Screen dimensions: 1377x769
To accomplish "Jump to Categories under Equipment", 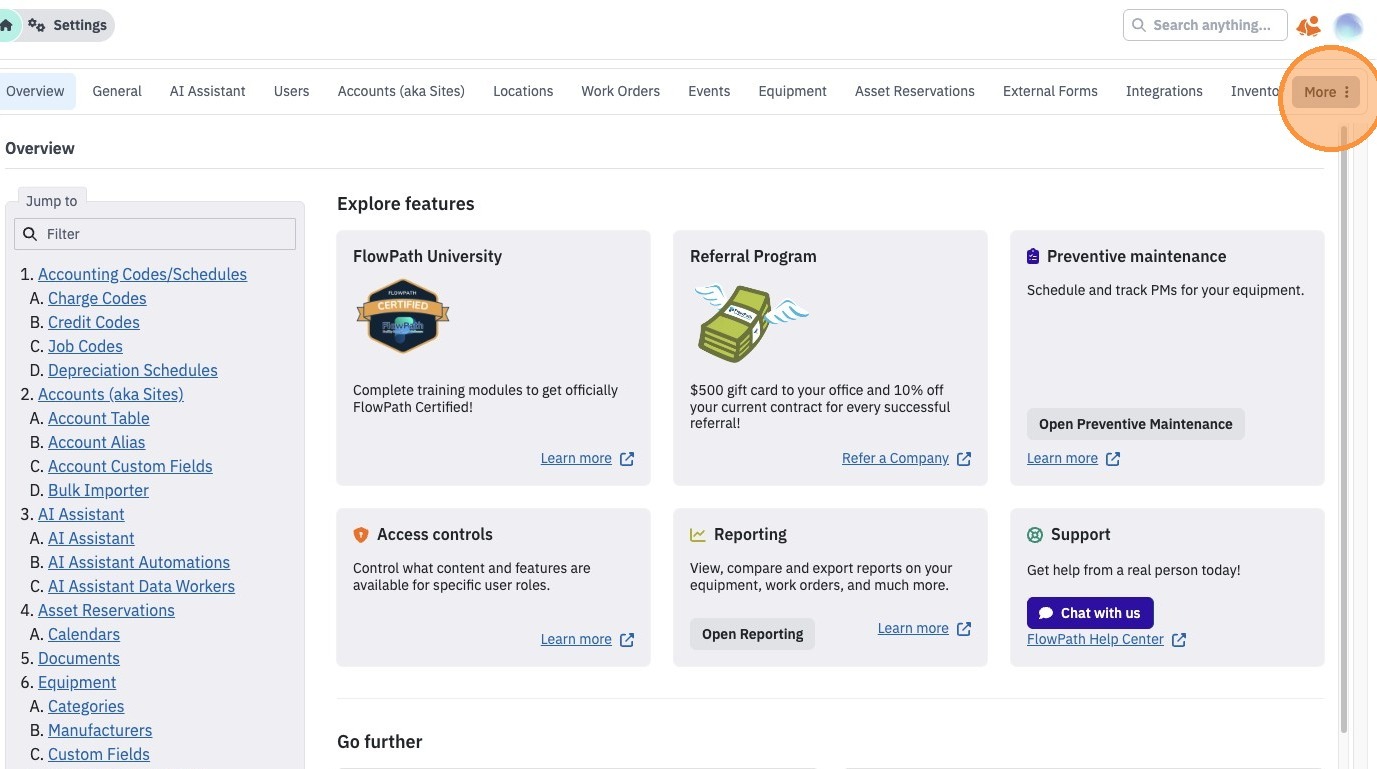I will pyautogui.click(x=86, y=706).
